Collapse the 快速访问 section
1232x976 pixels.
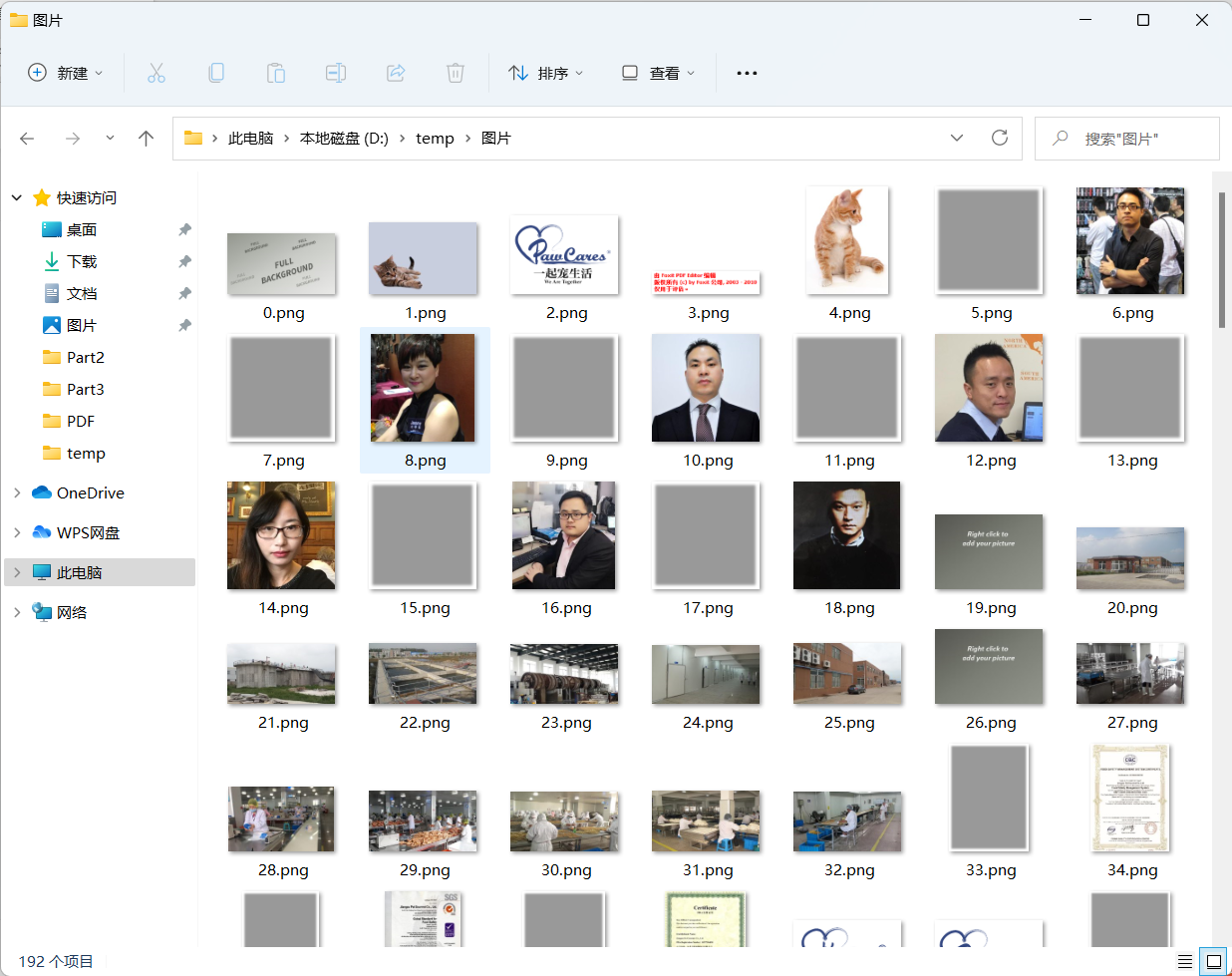16,197
